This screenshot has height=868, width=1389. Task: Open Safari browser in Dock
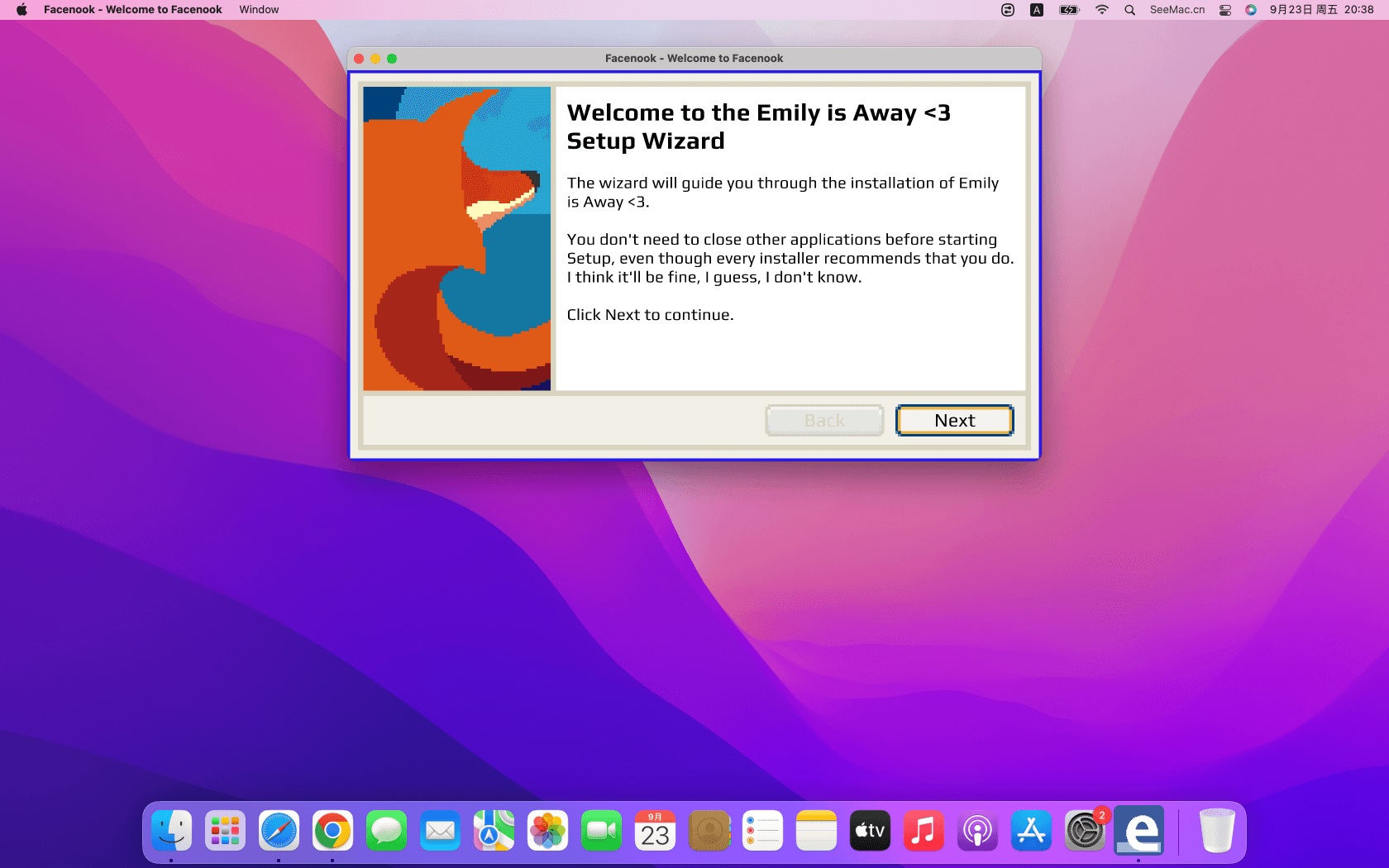[x=279, y=831]
